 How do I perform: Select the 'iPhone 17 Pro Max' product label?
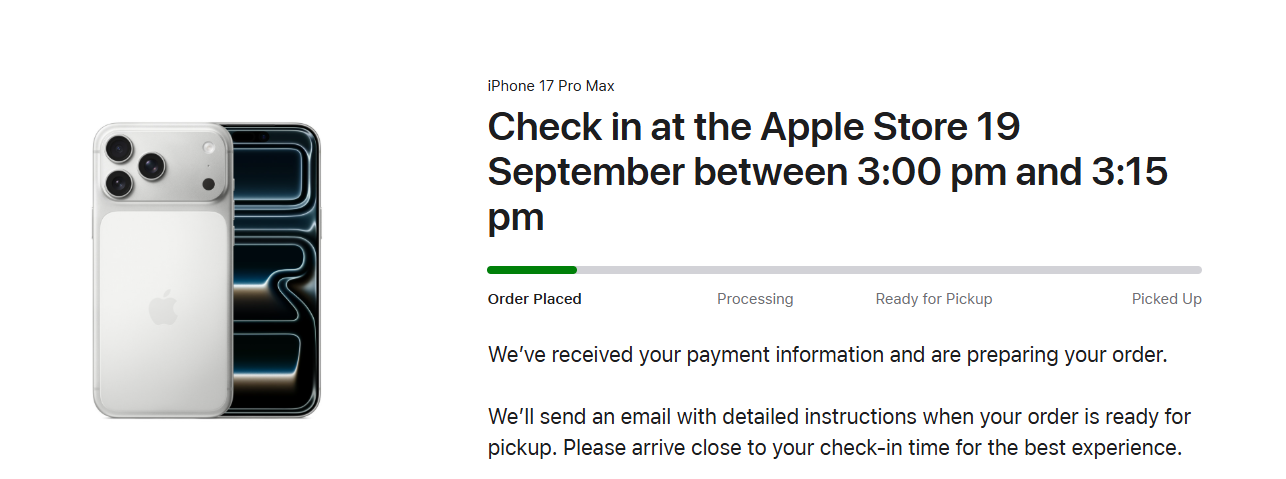point(551,86)
